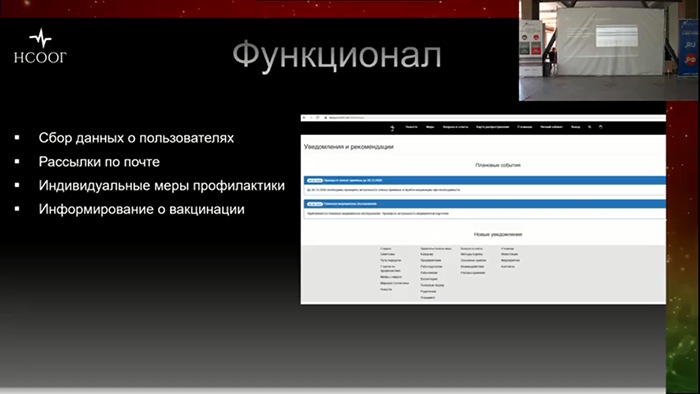Open the Меры menu item
Screen dimensions: 700x394
click(430, 127)
